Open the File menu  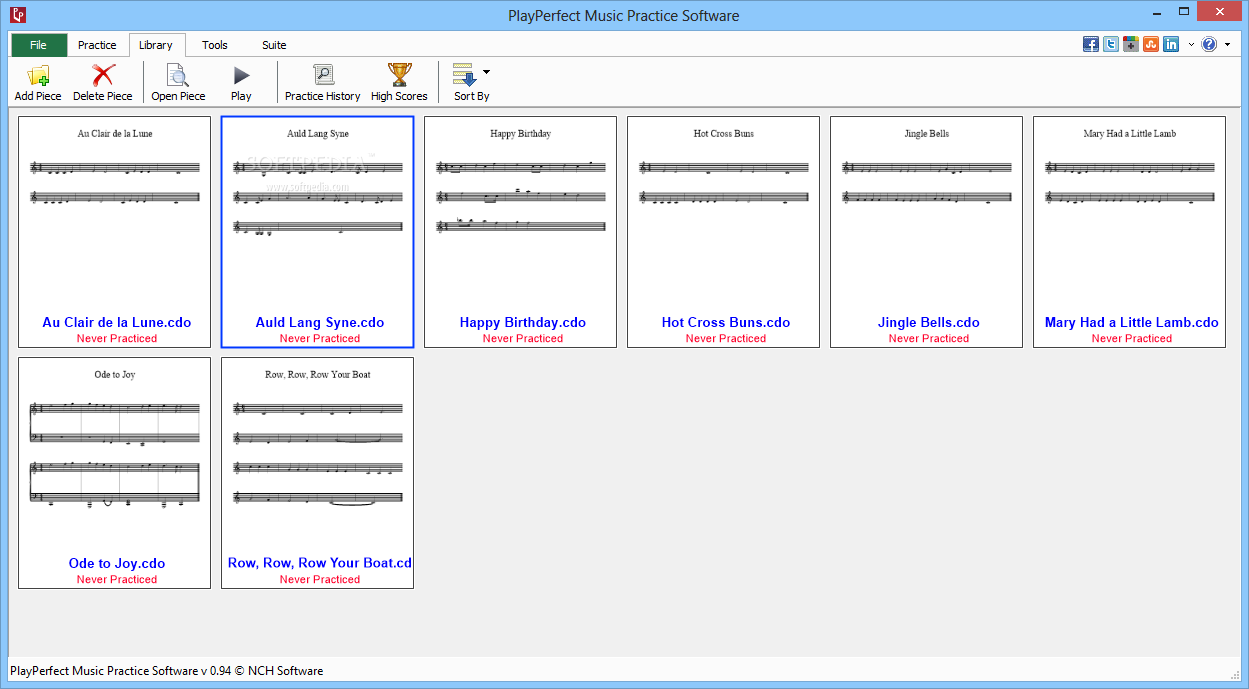[x=39, y=45]
